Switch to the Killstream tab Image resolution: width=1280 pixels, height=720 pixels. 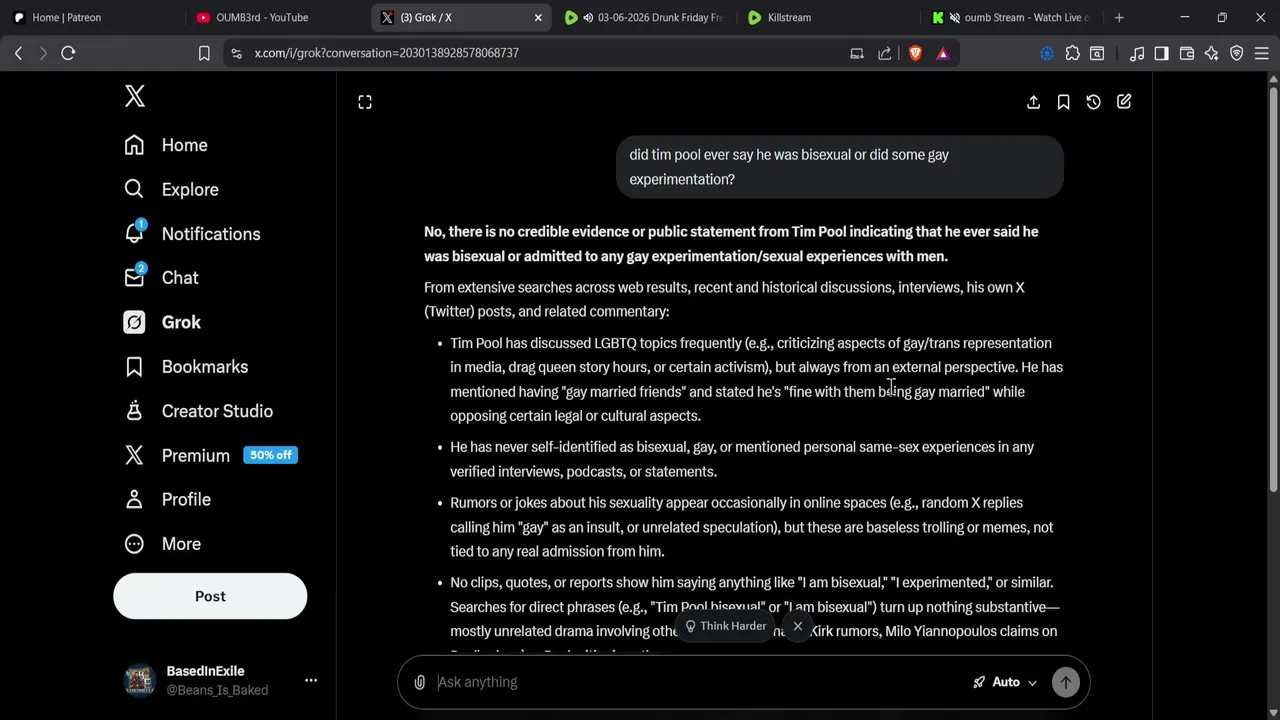click(830, 17)
